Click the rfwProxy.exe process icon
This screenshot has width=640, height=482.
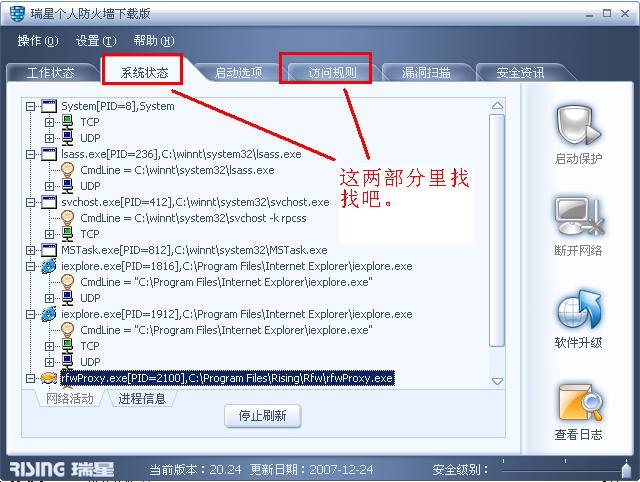coord(49,378)
